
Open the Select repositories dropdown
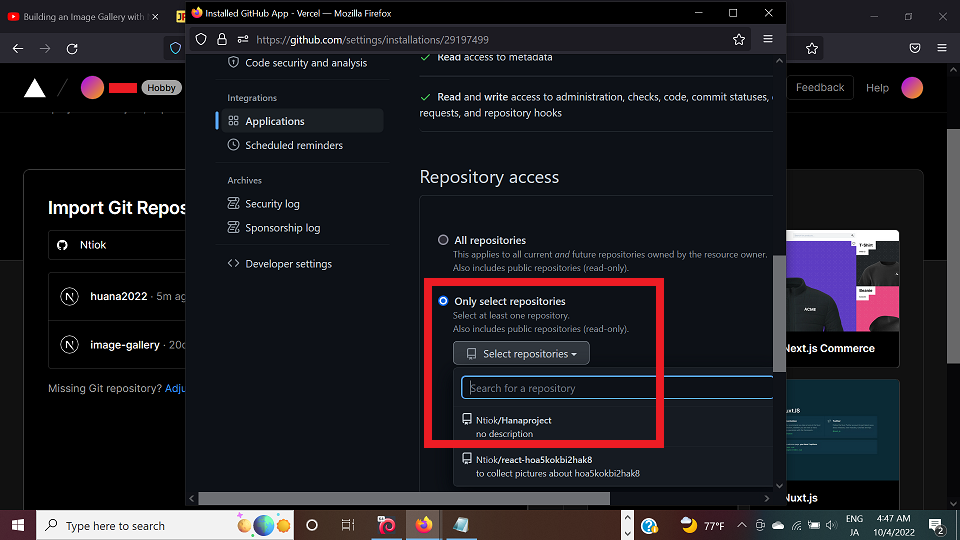coord(521,354)
